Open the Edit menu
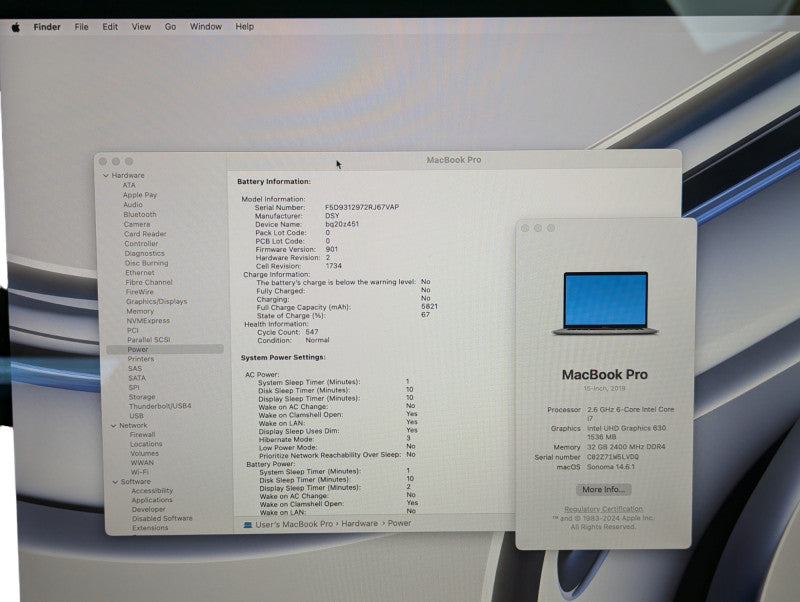The width and height of the screenshot is (800, 602). point(110,27)
